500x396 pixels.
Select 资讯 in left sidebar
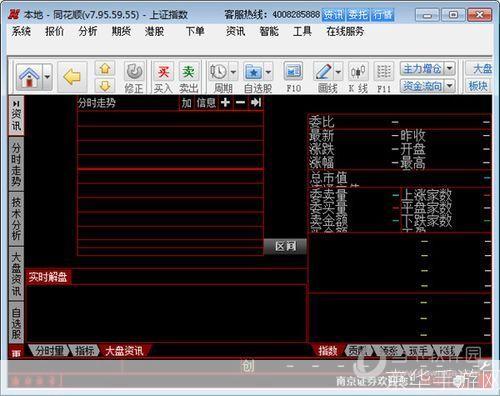pyautogui.click(x=16, y=115)
